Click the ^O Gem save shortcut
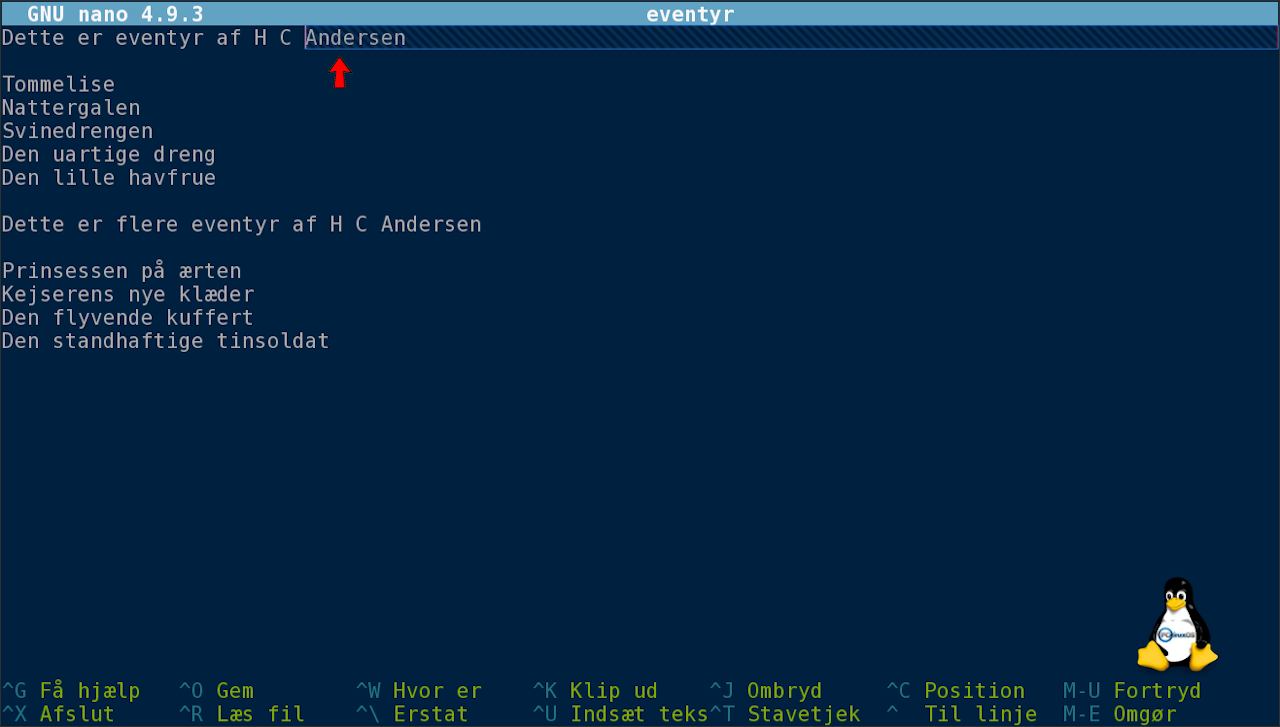This screenshot has width=1280, height=727. 216,691
